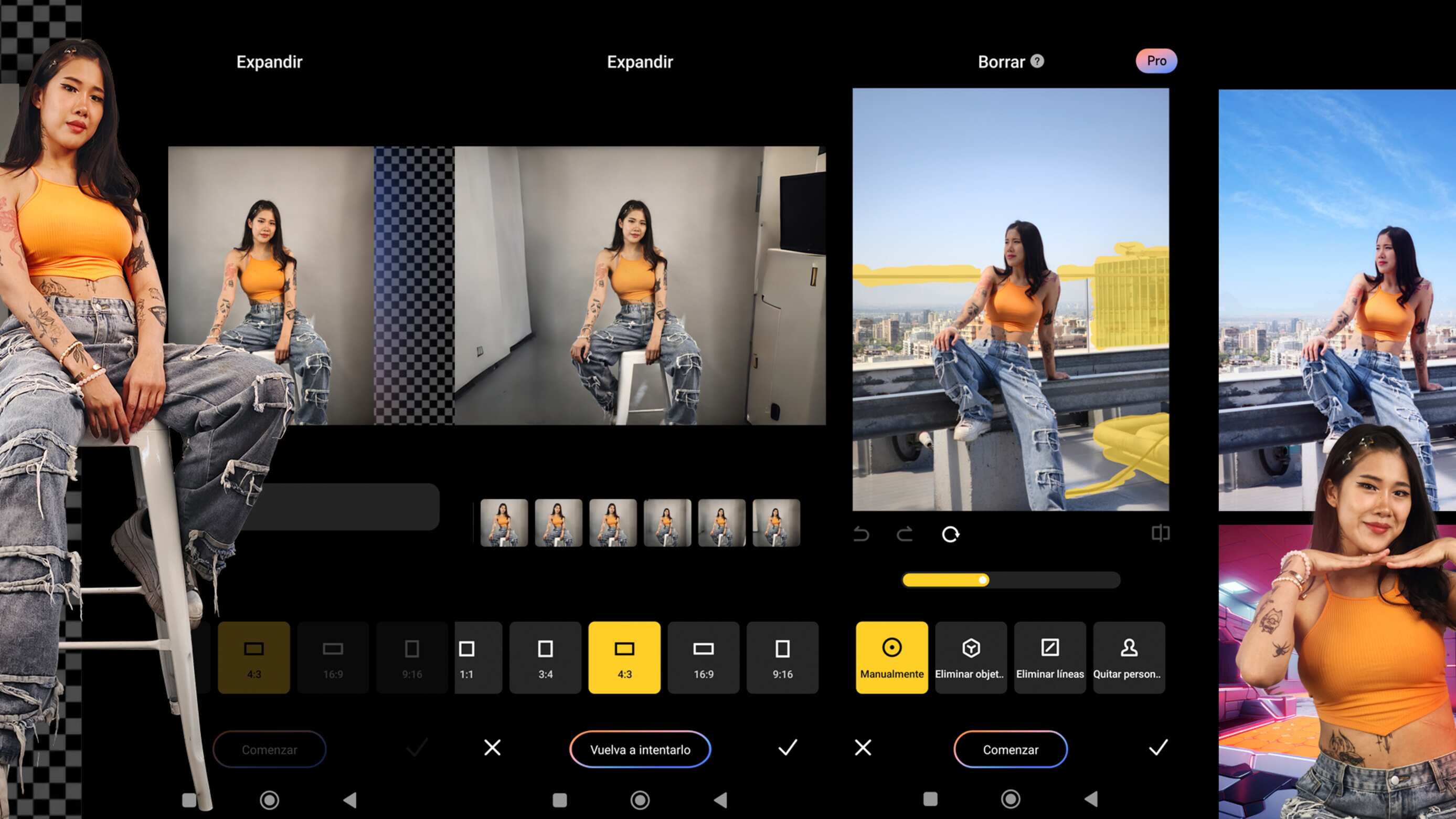1456x819 pixels.
Task: Click the undo arrow under the photo
Action: point(862,534)
